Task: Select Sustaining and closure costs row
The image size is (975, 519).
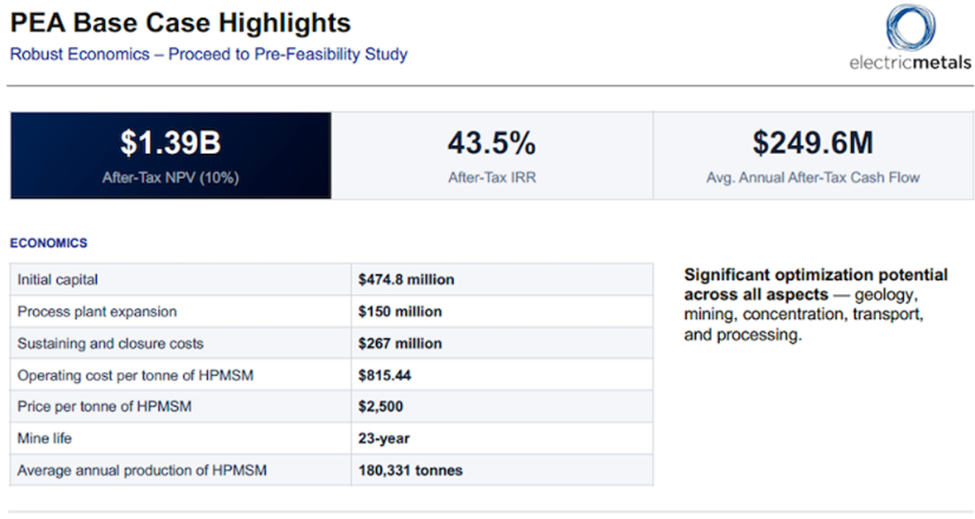Action: click(110, 343)
